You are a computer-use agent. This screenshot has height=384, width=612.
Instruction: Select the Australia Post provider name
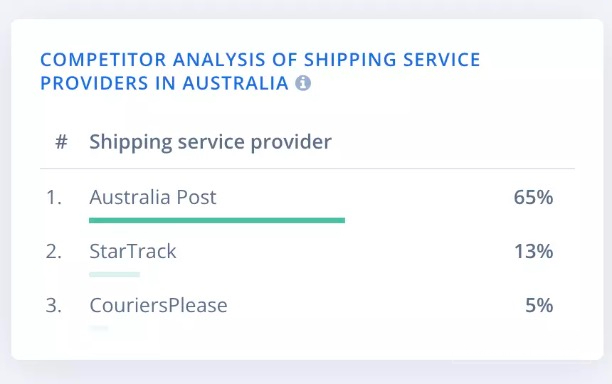tap(153, 197)
